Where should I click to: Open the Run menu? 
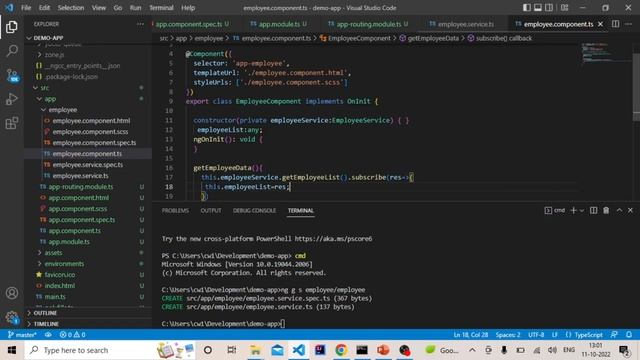click(x=136, y=8)
